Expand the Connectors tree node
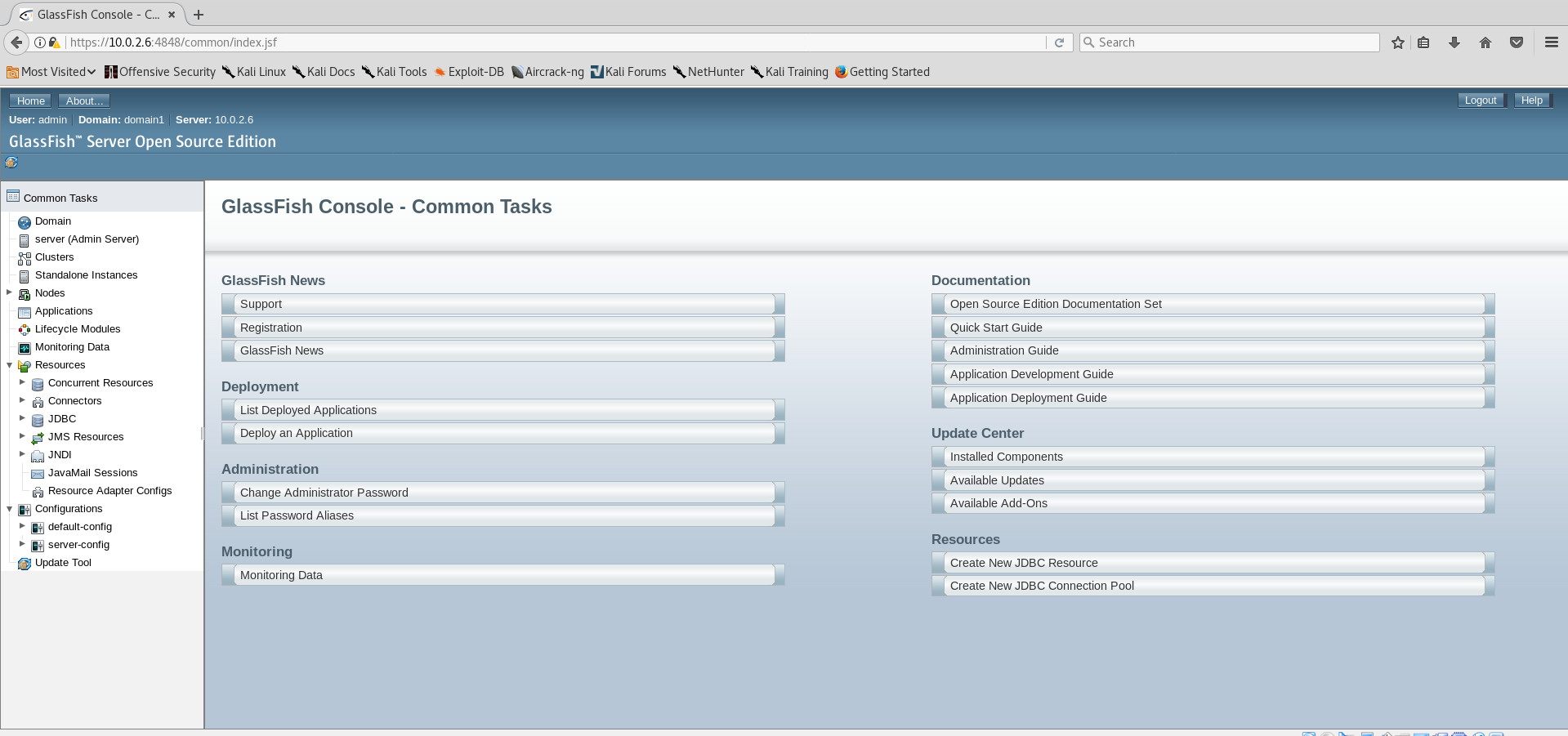This screenshot has height=736, width=1568. 22,400
